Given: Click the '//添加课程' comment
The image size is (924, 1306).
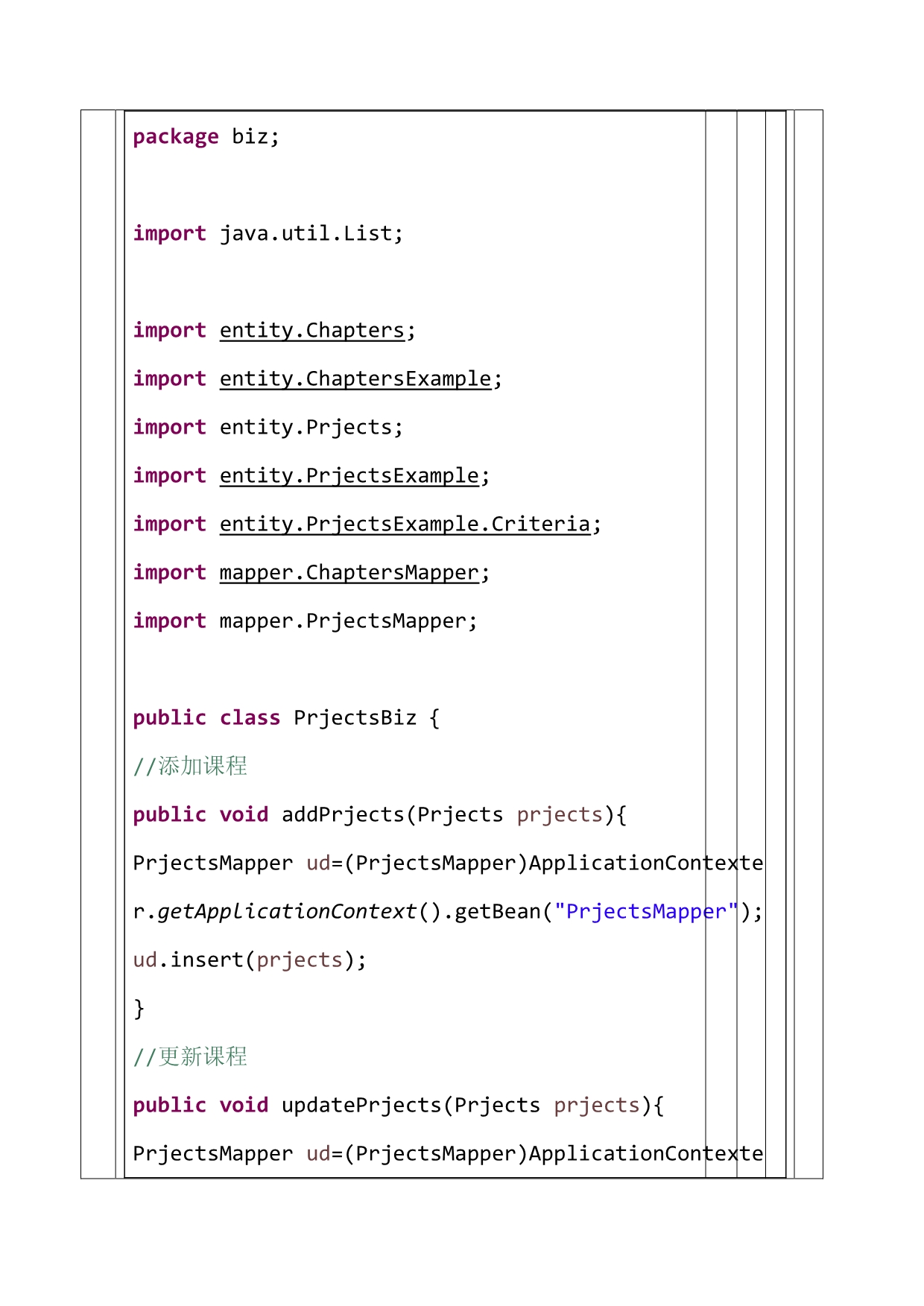Looking at the screenshot, I should [x=190, y=766].
